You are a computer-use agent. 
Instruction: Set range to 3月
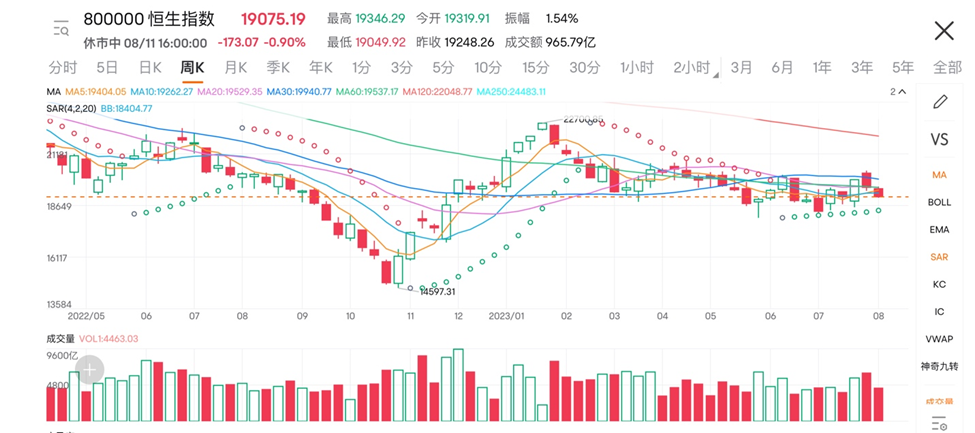pos(741,67)
